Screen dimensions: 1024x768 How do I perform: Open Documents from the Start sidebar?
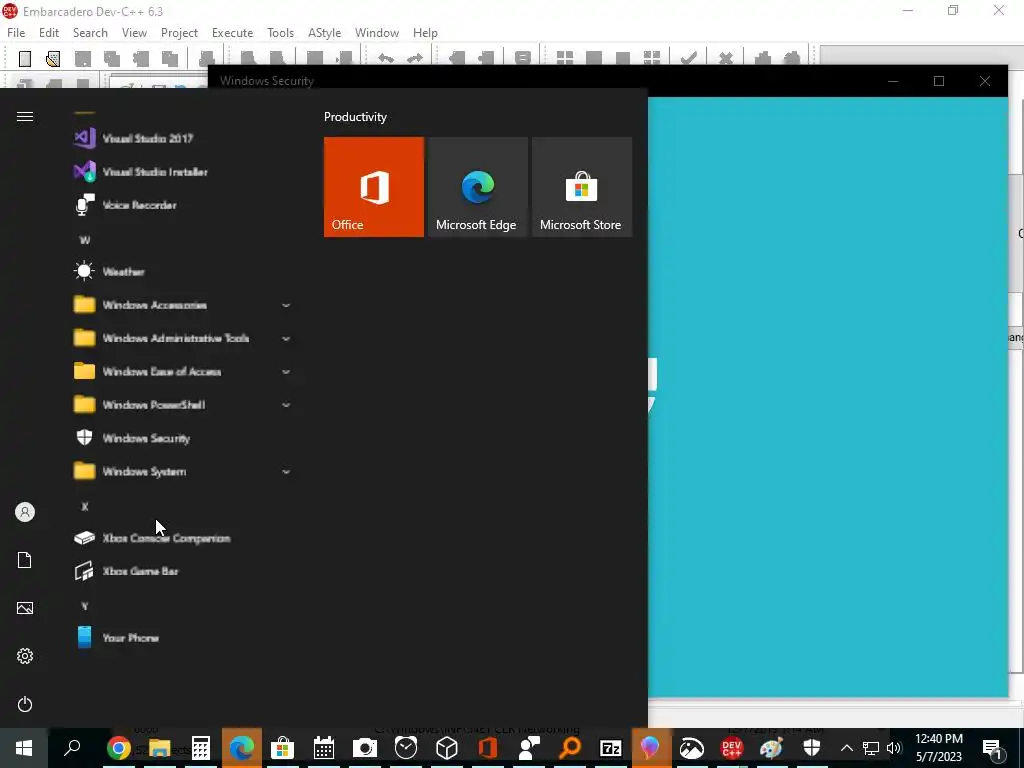25,560
